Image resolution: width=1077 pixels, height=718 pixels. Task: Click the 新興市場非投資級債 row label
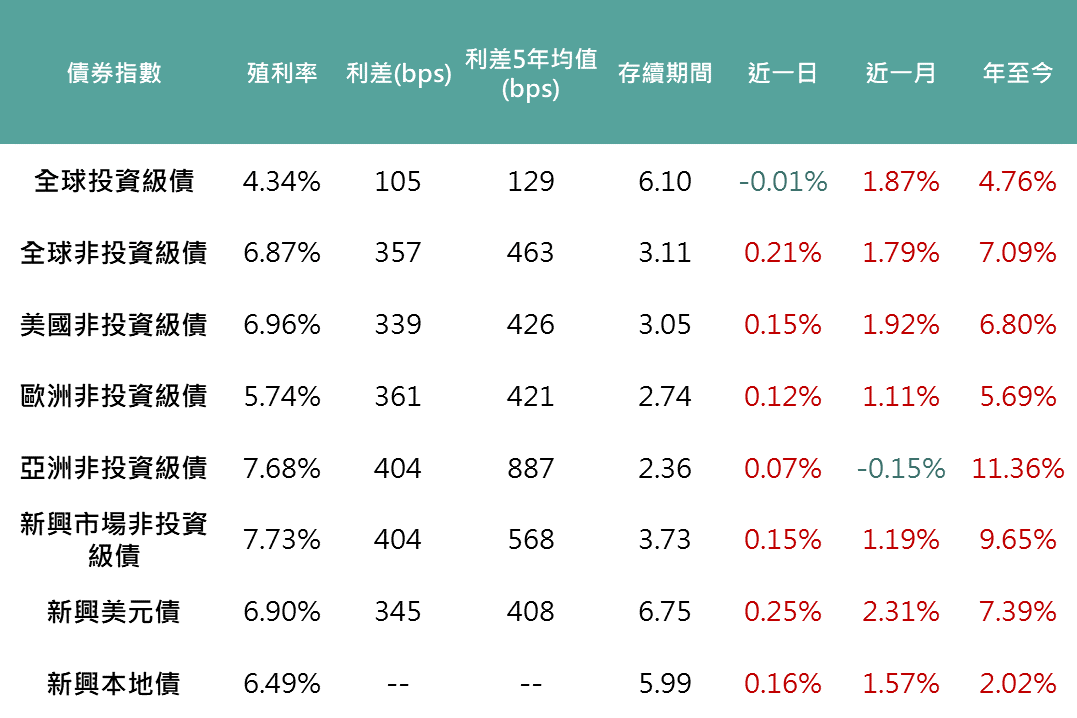click(113, 539)
